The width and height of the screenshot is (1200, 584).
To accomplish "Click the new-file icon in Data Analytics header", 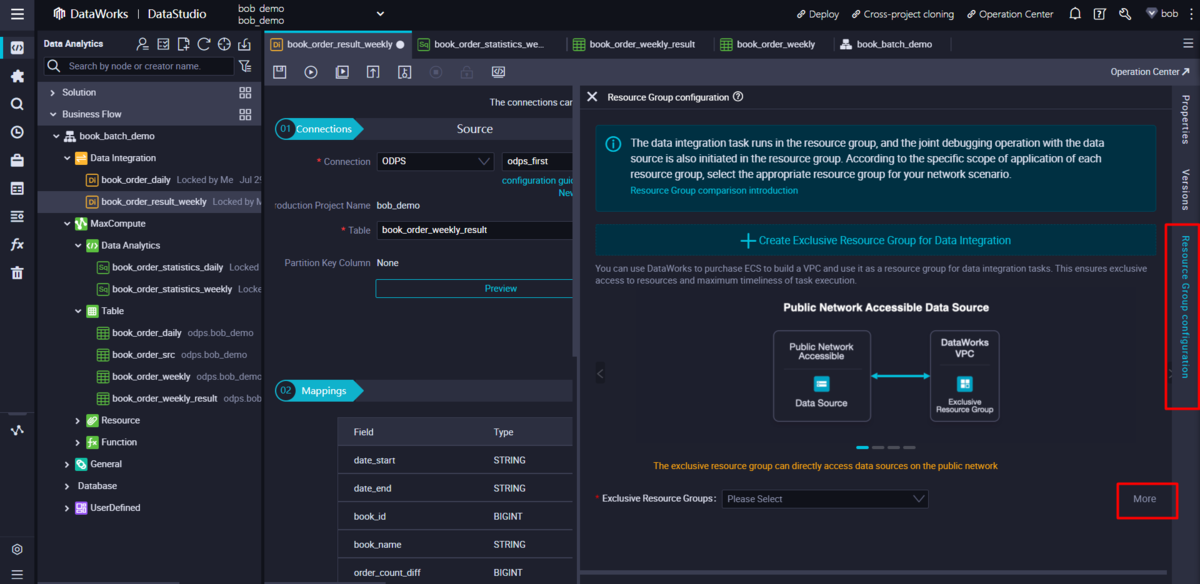I will pos(183,44).
